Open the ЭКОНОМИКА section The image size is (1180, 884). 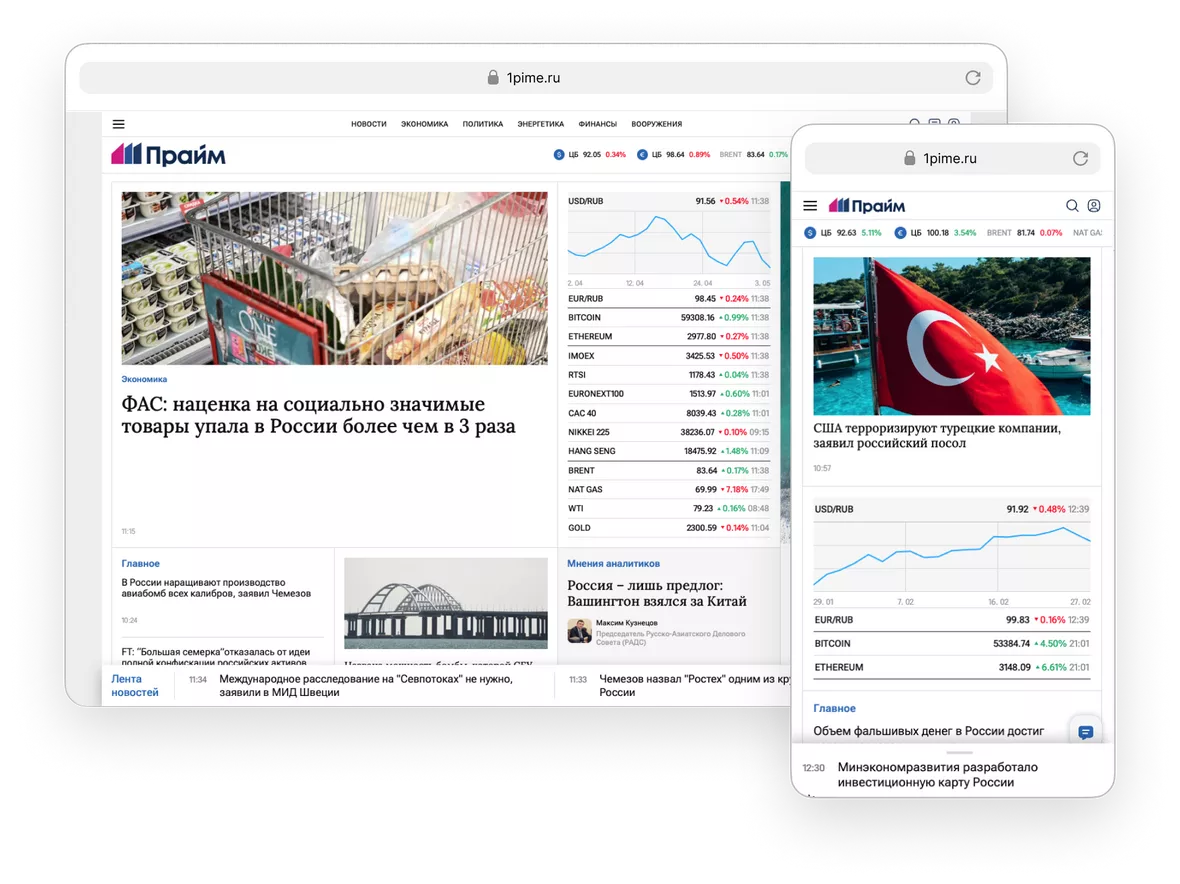(x=424, y=124)
